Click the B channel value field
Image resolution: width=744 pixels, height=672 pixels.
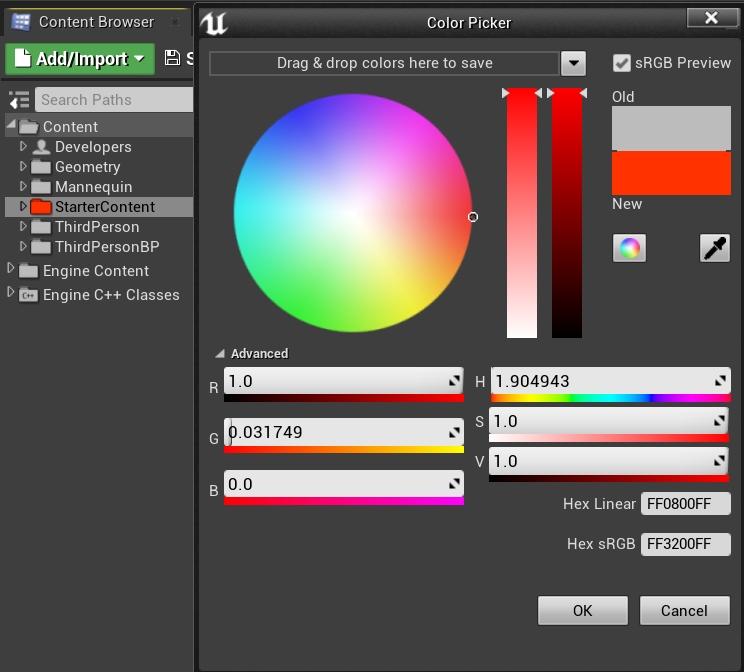point(344,484)
